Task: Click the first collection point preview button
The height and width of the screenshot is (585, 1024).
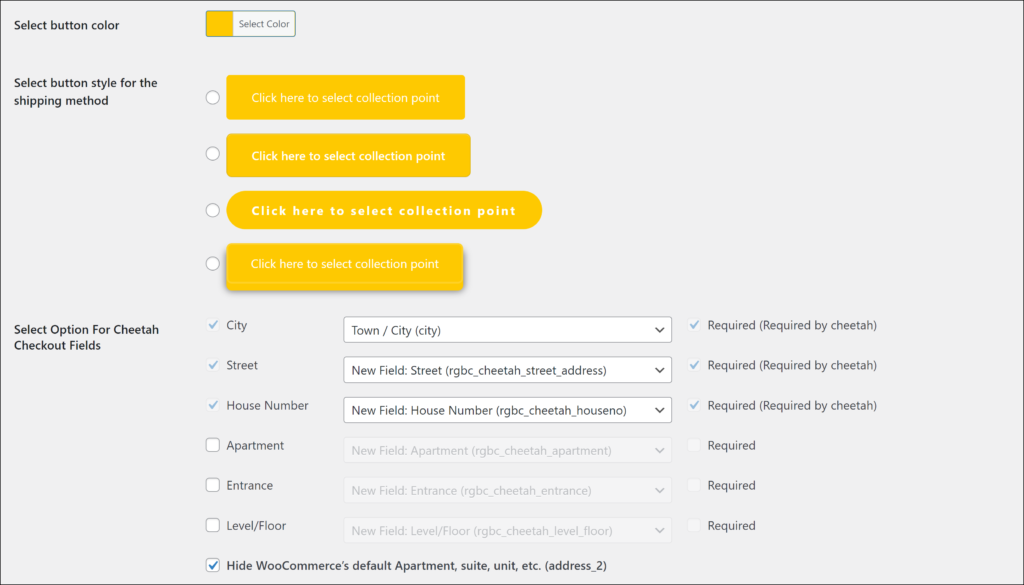Action: tap(345, 98)
